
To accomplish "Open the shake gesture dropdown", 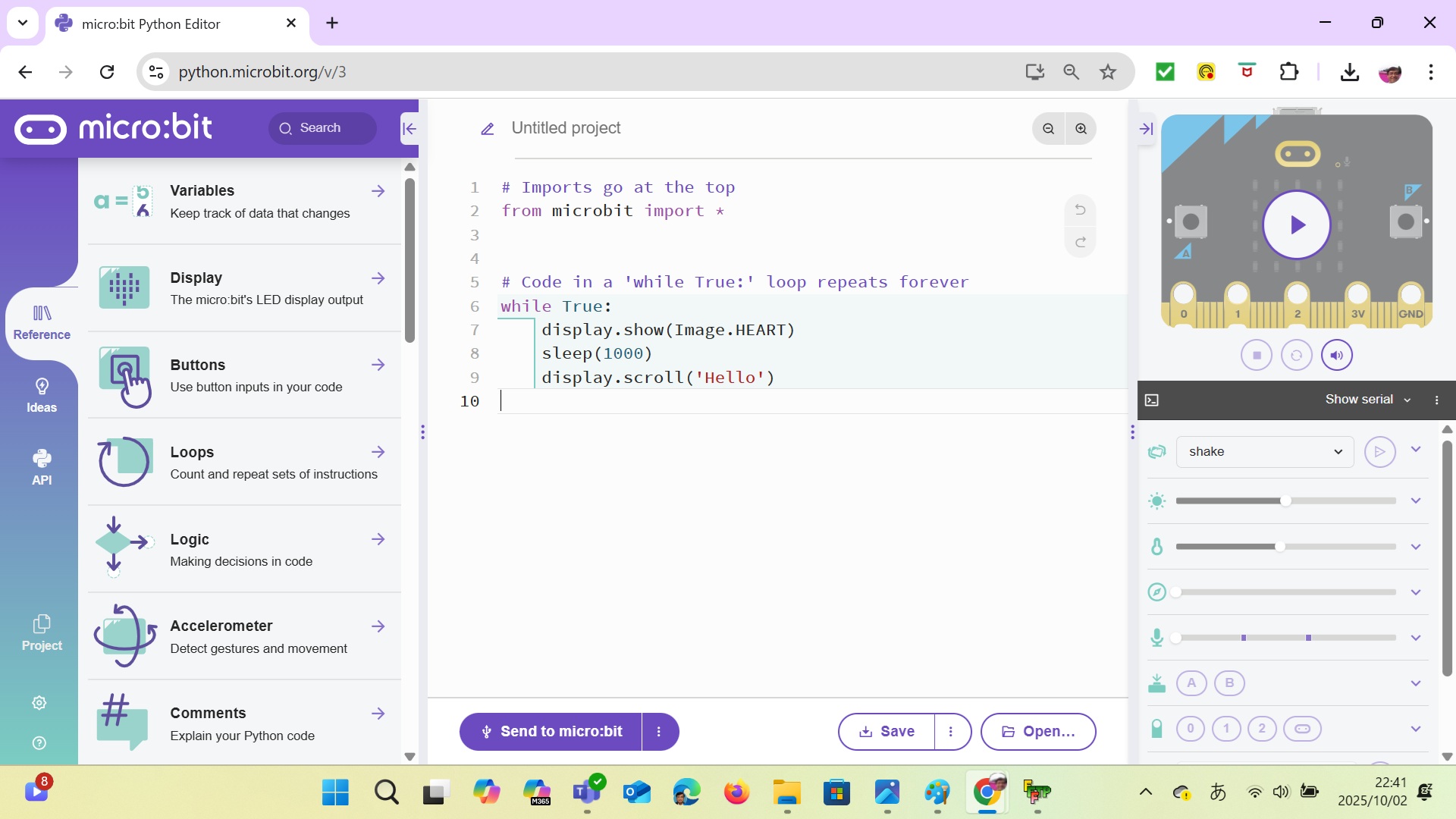I will (x=1265, y=452).
